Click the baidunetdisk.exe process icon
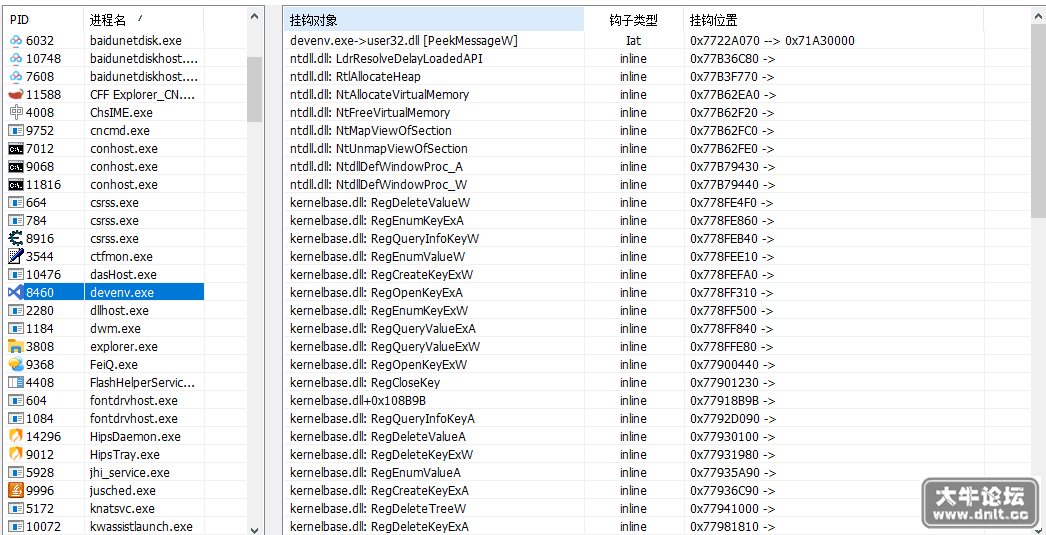The width and height of the screenshot is (1046, 535). point(17,41)
